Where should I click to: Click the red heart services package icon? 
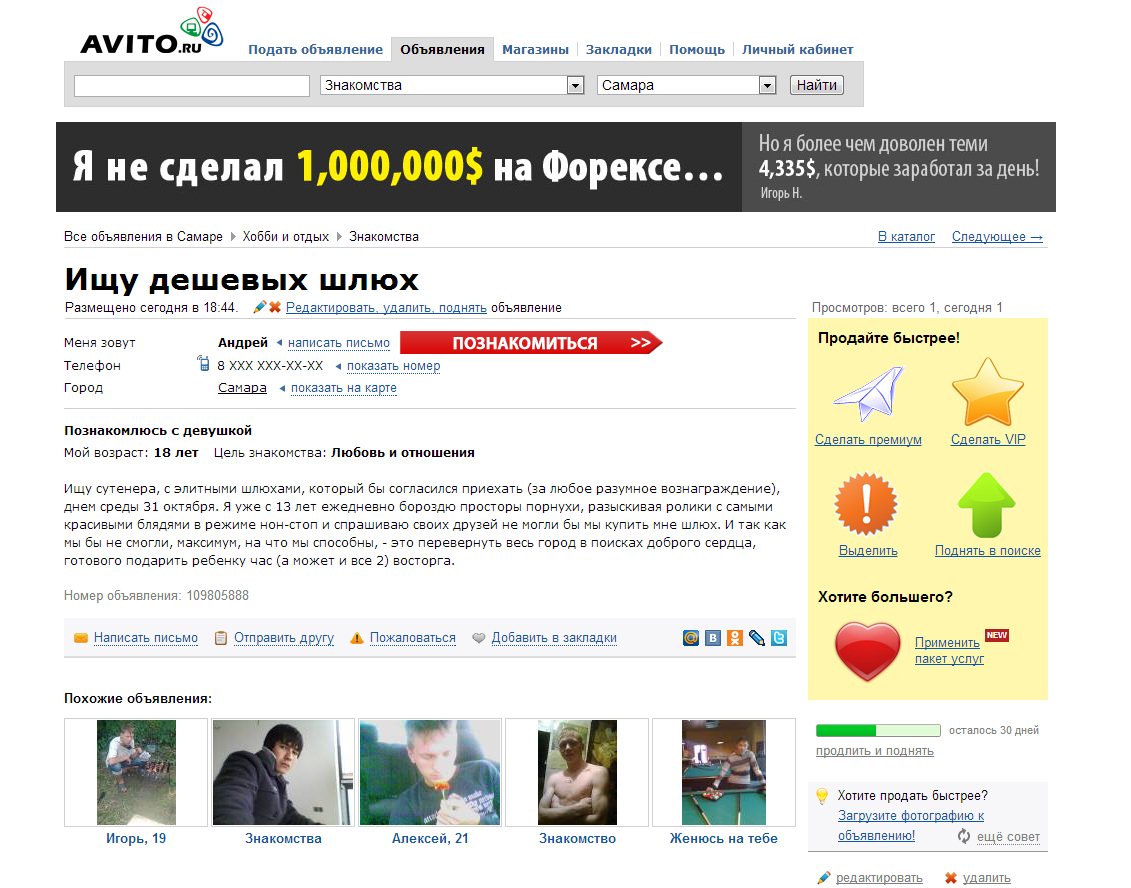[x=869, y=650]
